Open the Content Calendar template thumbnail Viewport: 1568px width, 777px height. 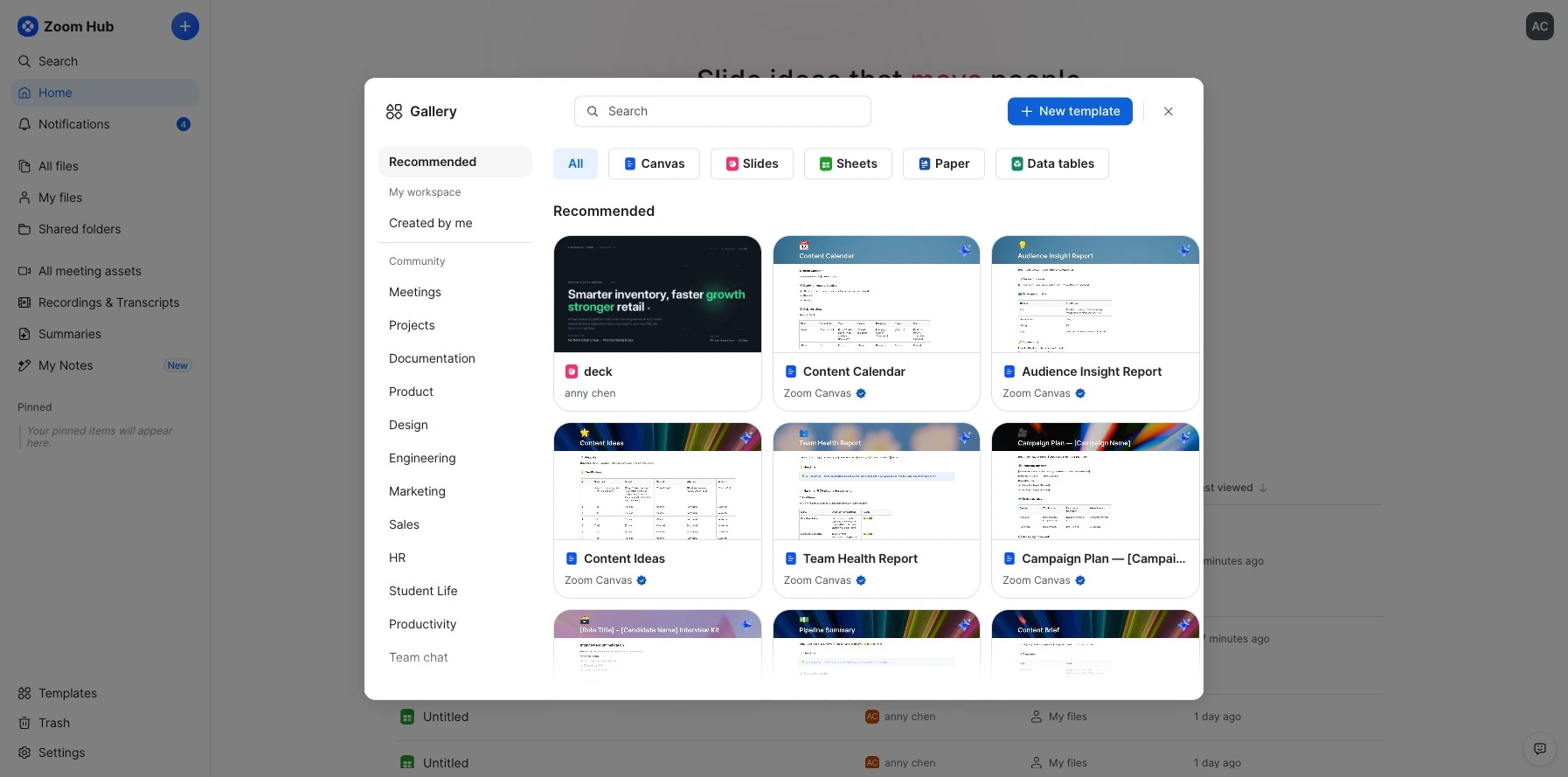(877, 295)
